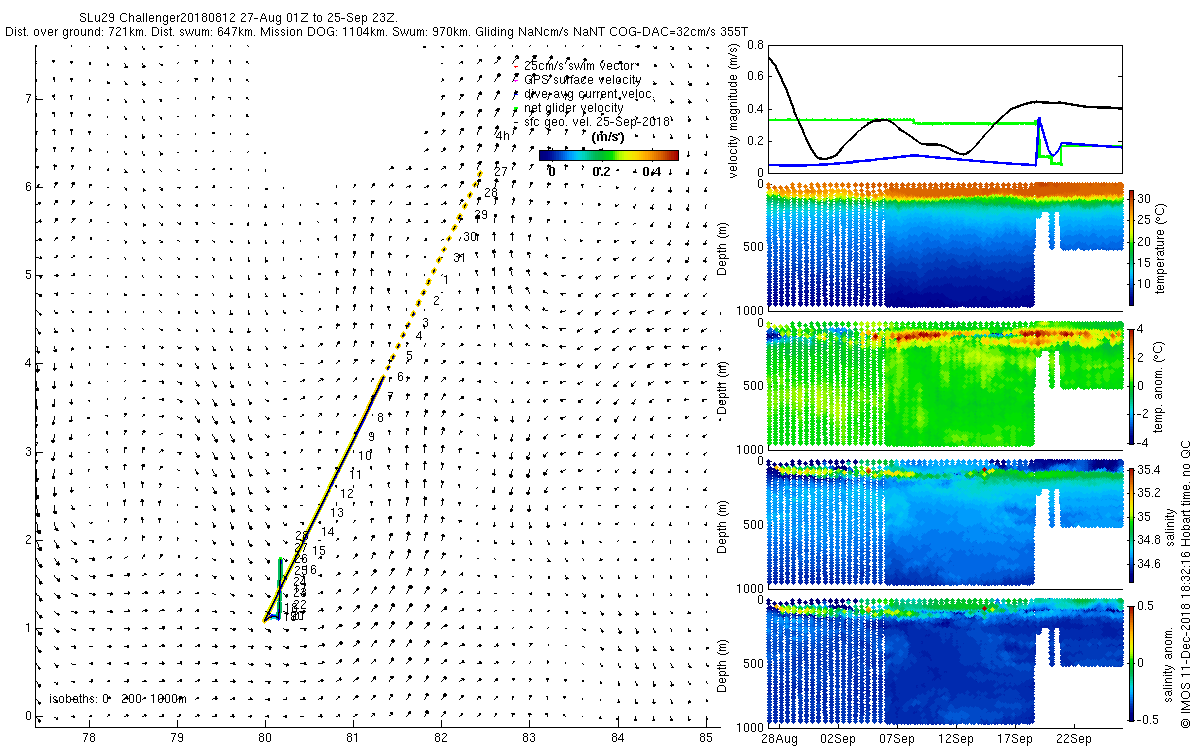Click the "isobaths: 0 200 1000m" note

pyautogui.click(x=118, y=698)
